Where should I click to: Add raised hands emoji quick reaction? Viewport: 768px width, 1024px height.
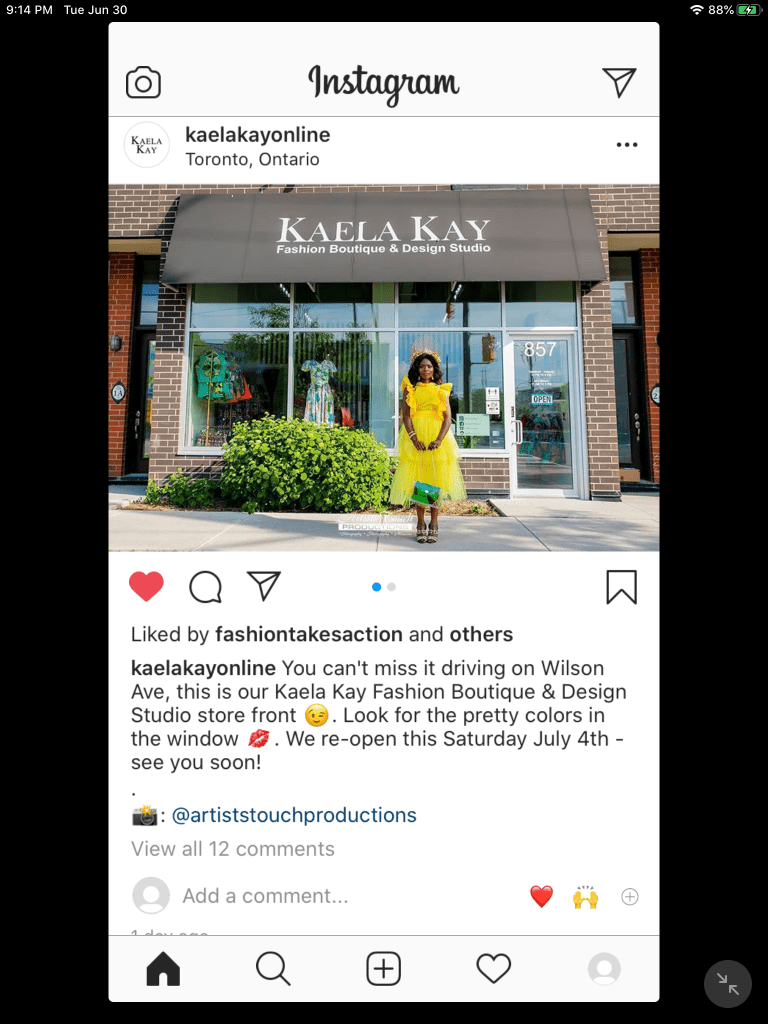tap(585, 896)
